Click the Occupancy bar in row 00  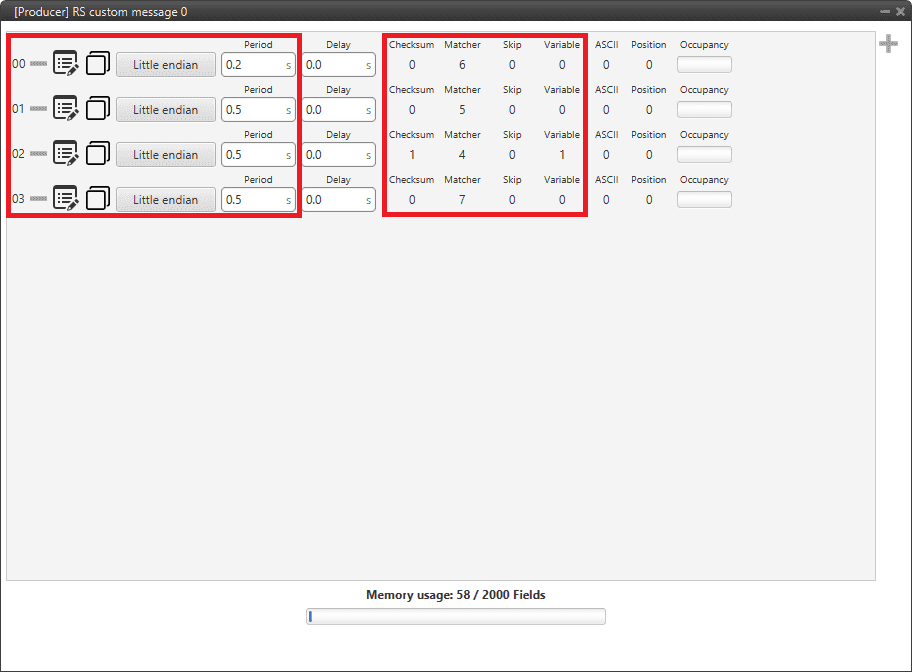[x=704, y=65]
